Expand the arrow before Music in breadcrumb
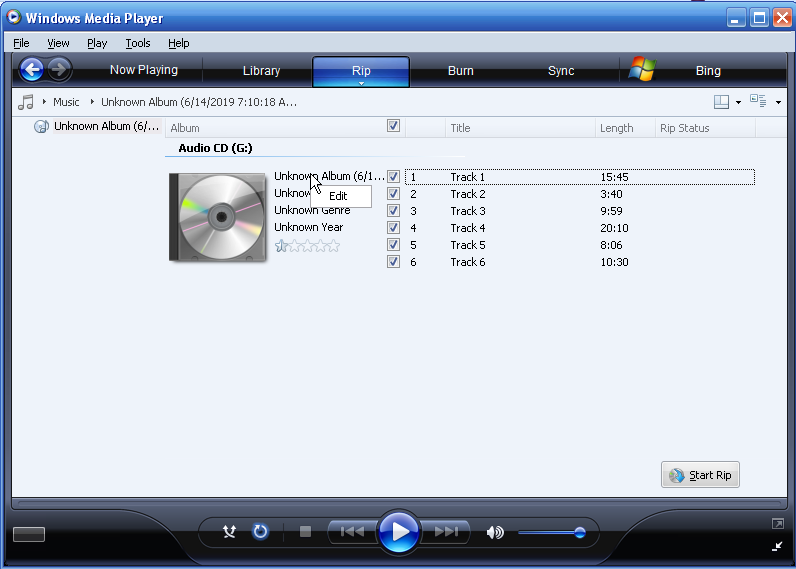Screen dimensions: 796x569 pos(44,102)
